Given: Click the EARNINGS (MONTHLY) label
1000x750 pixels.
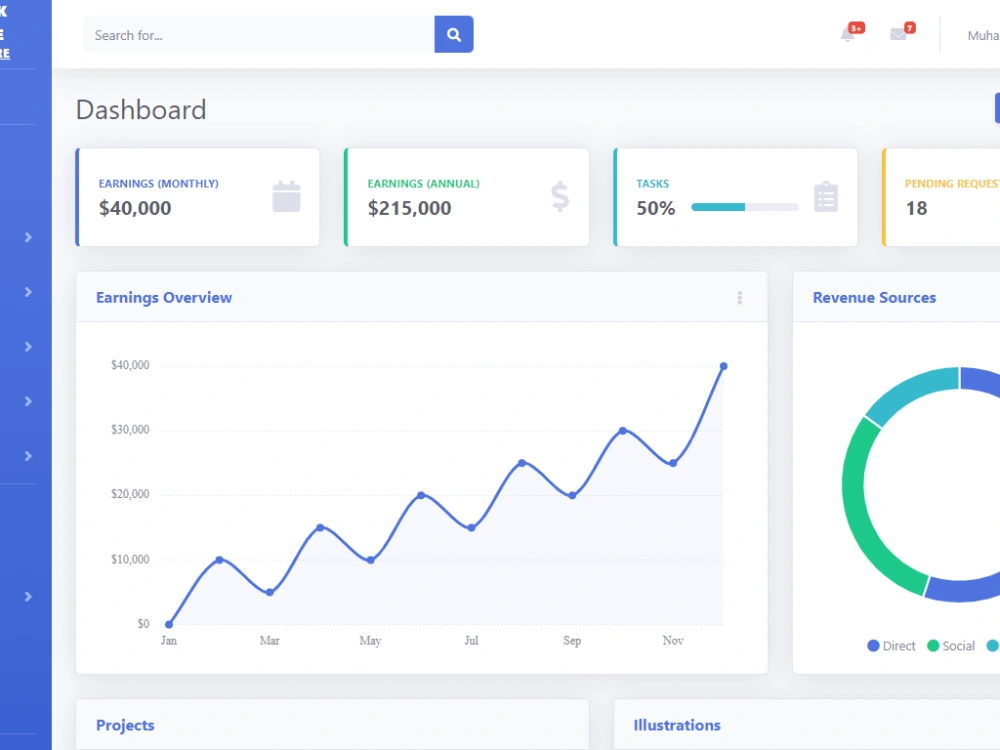Looking at the screenshot, I should pyautogui.click(x=159, y=184).
